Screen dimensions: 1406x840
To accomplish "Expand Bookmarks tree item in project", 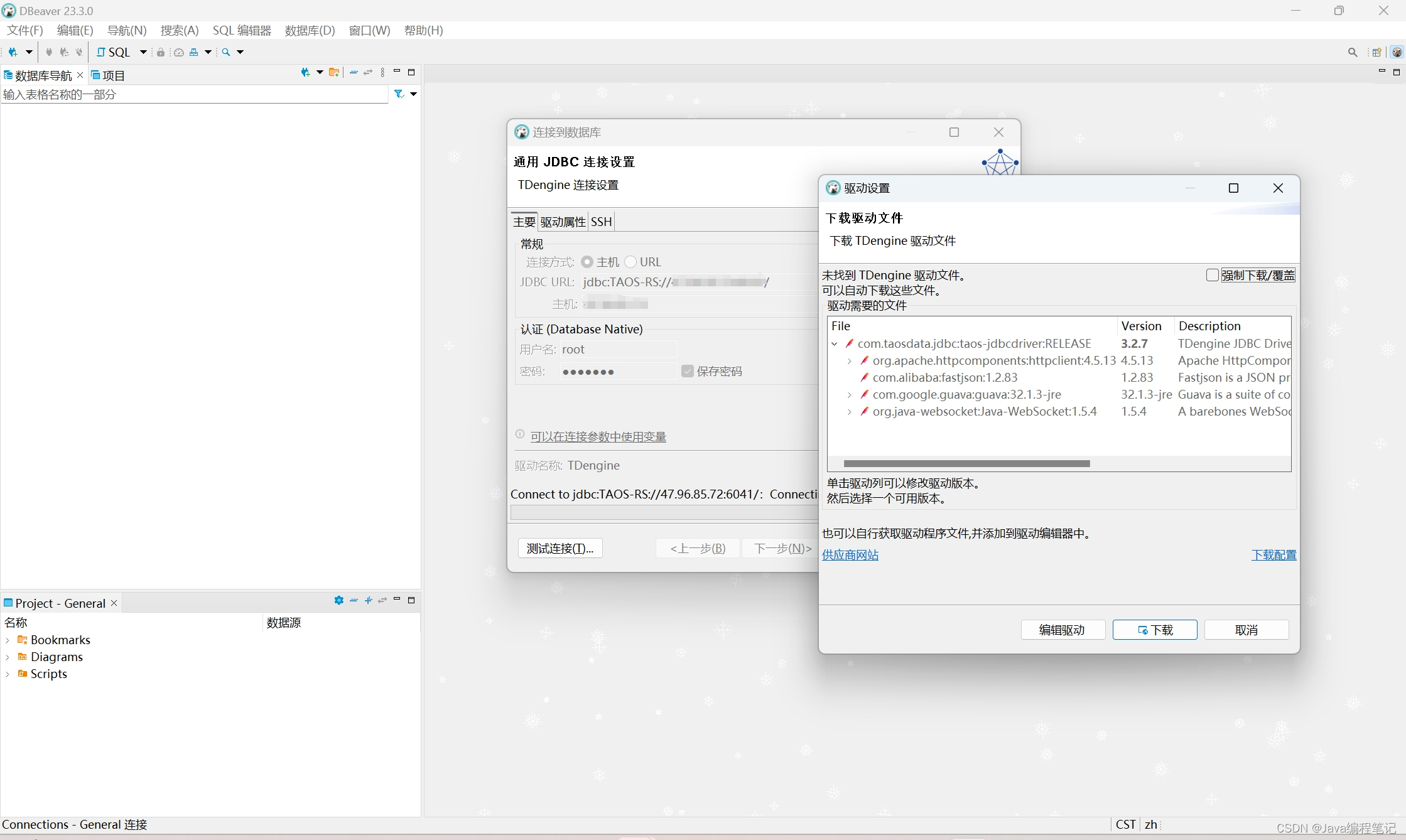I will pyautogui.click(x=8, y=639).
